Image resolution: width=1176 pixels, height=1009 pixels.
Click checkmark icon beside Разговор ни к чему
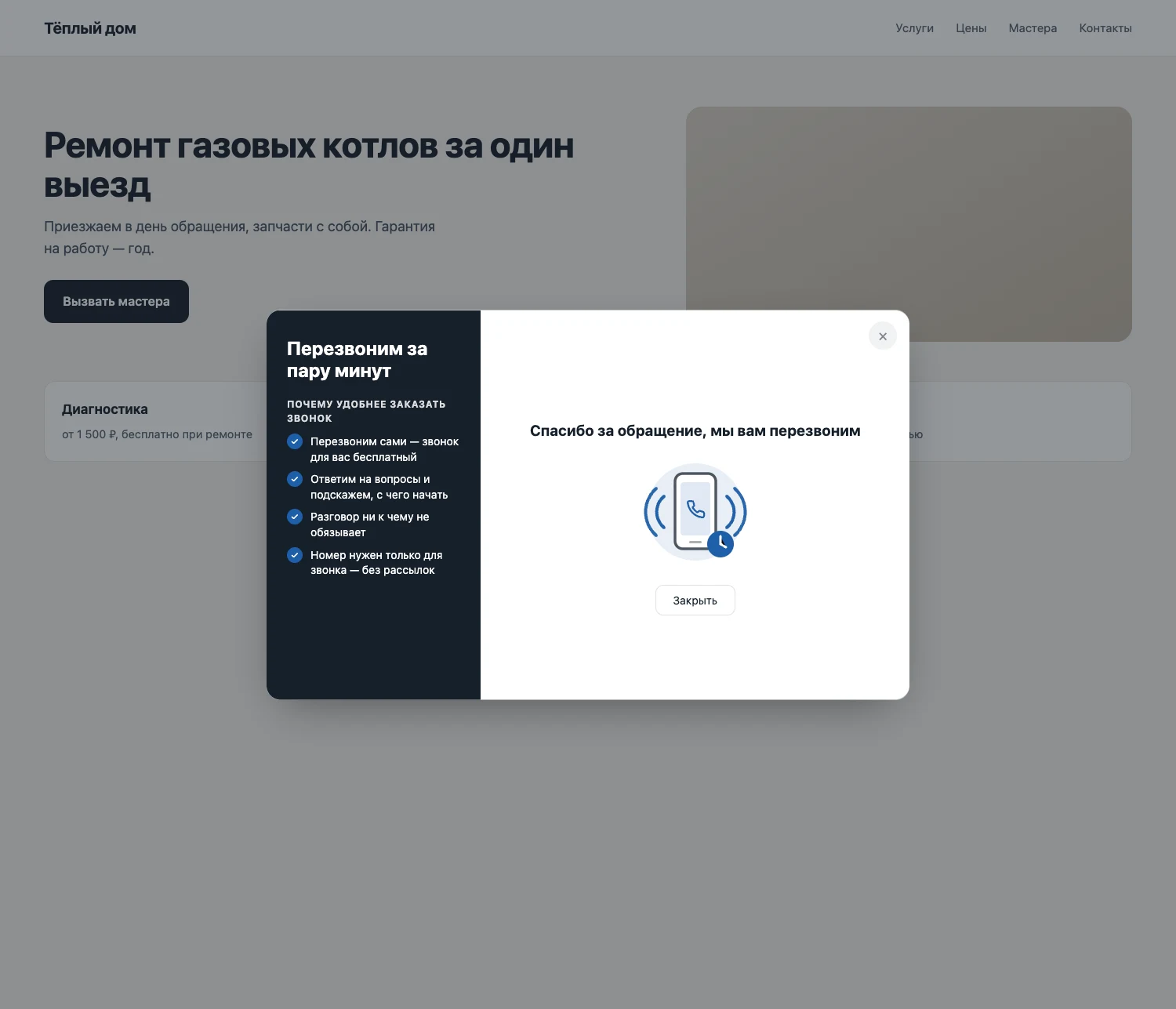295,517
